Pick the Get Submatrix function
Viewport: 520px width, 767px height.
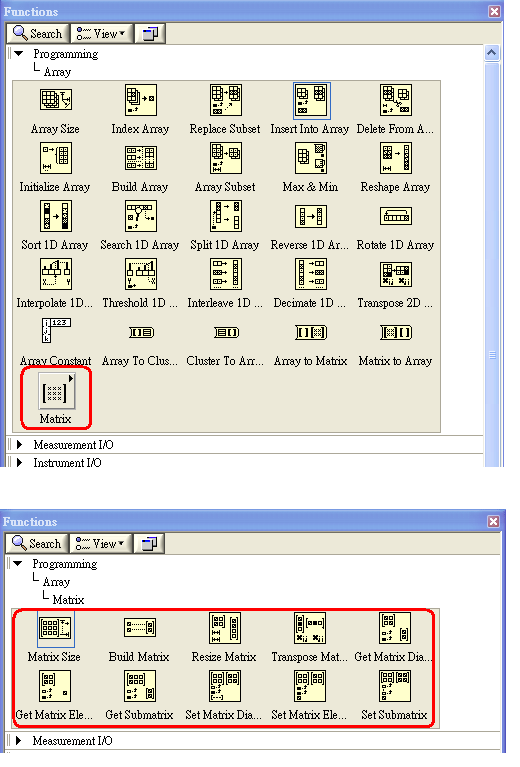(140, 686)
